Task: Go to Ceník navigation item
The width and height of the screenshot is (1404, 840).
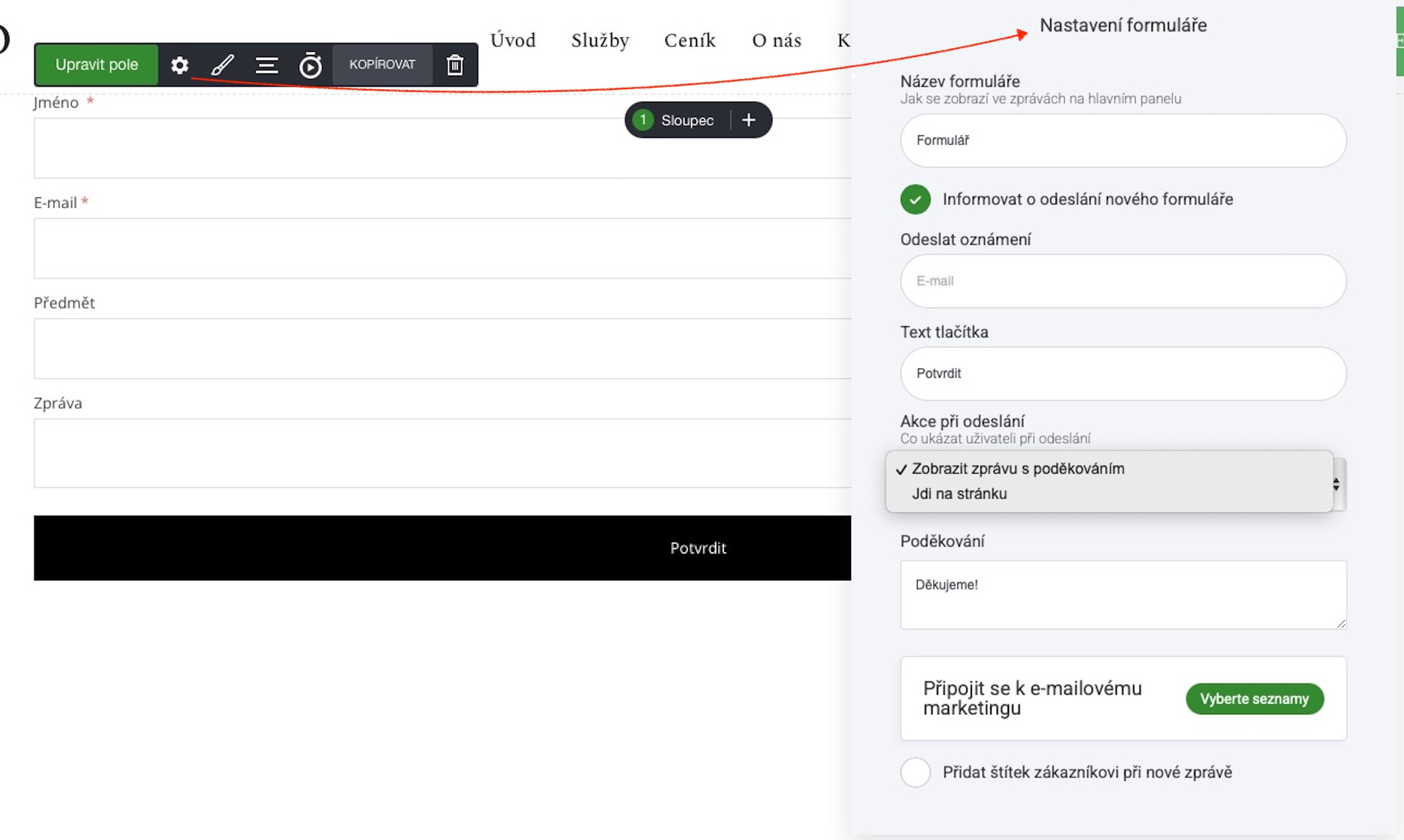Action: tap(690, 40)
